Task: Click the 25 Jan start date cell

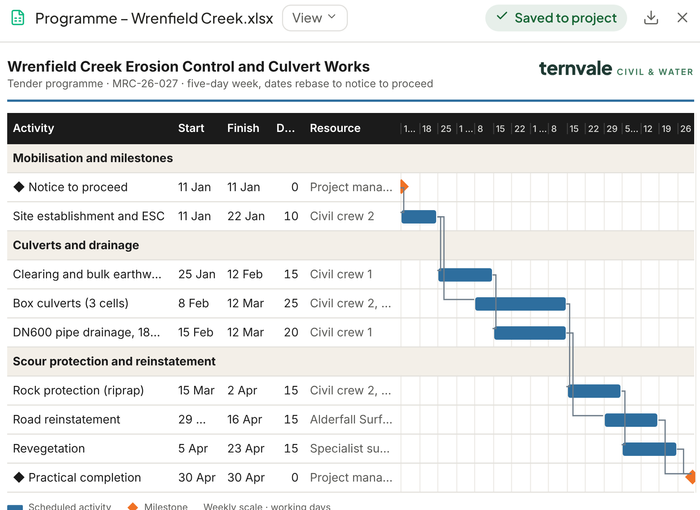Action: [x=197, y=274]
